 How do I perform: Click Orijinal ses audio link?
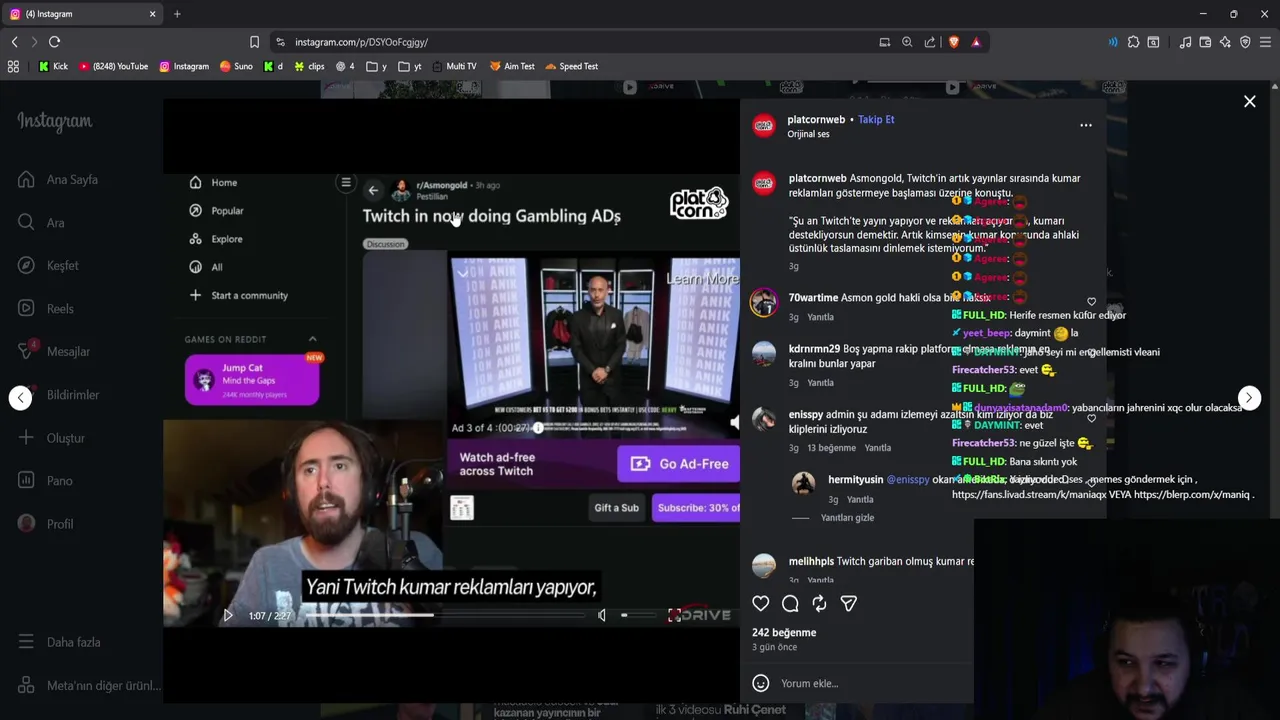(x=808, y=134)
